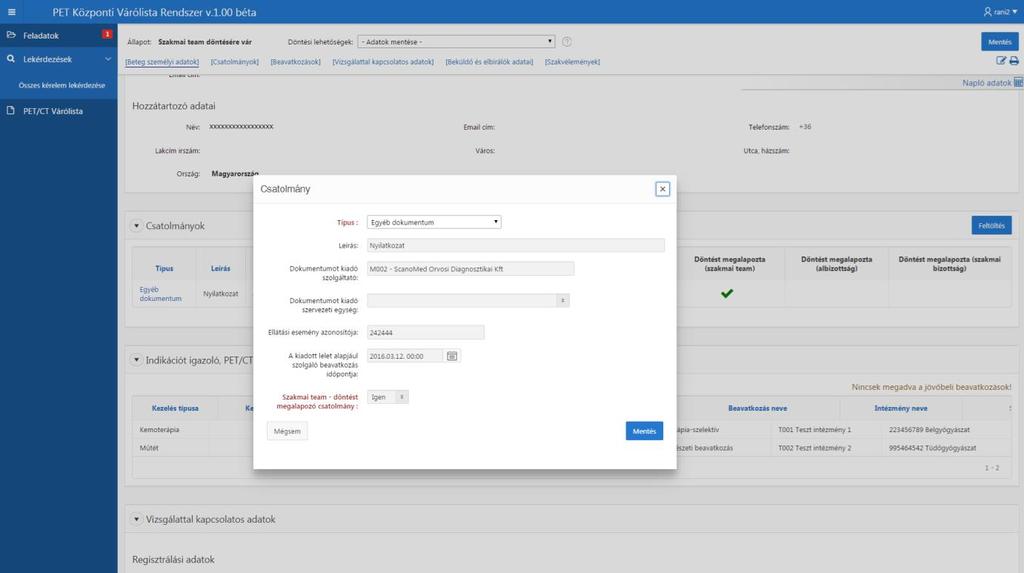Viewport: 1024px width, 573px height.
Task: Click the print icon
Action: [1014, 61]
